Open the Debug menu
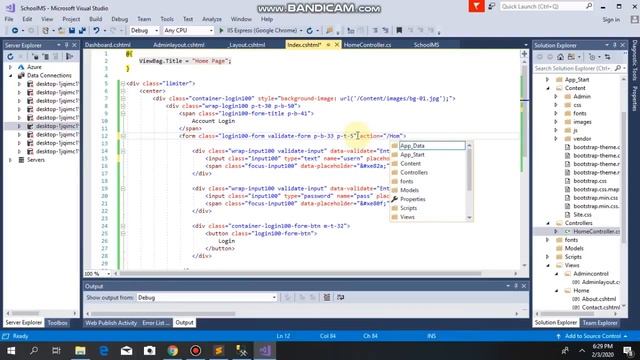The image size is (640, 360). (120, 19)
